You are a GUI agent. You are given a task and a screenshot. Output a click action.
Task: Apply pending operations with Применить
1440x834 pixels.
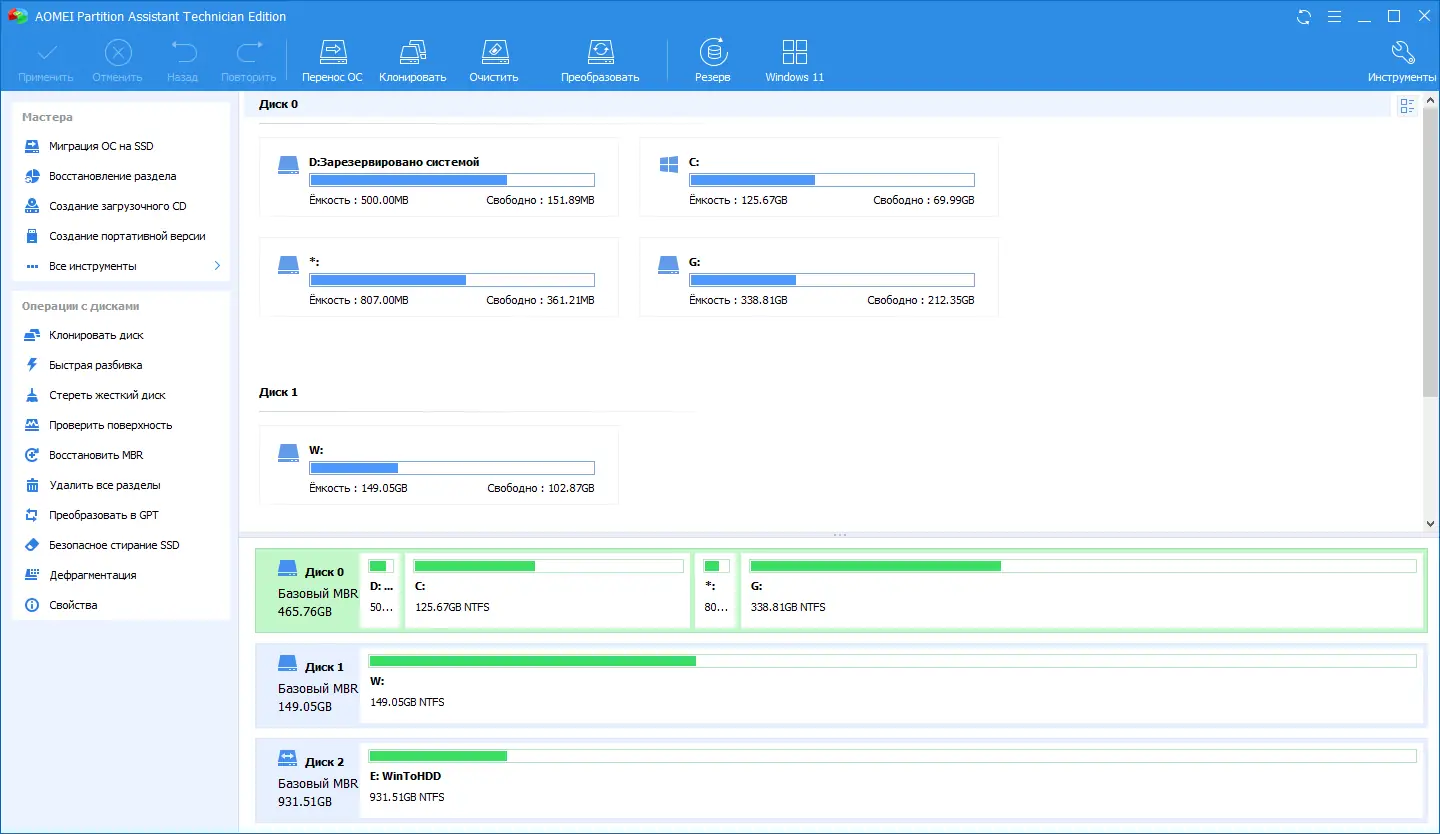47,57
